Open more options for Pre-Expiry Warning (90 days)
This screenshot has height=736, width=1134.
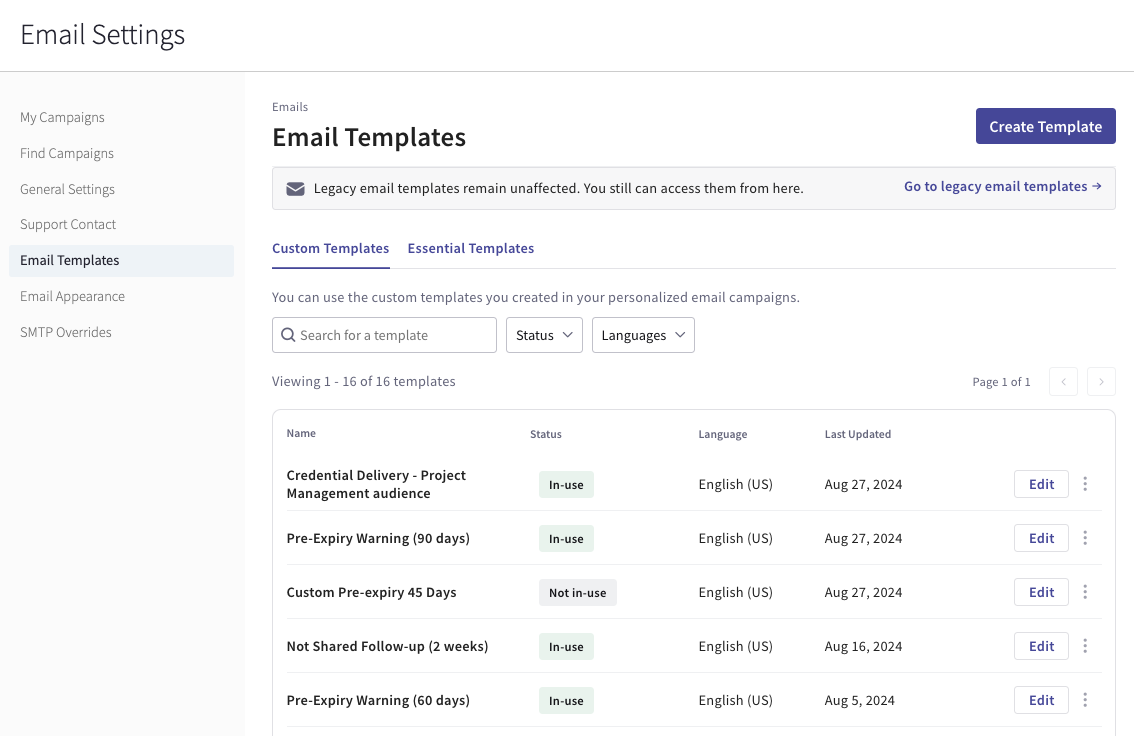coord(1085,538)
